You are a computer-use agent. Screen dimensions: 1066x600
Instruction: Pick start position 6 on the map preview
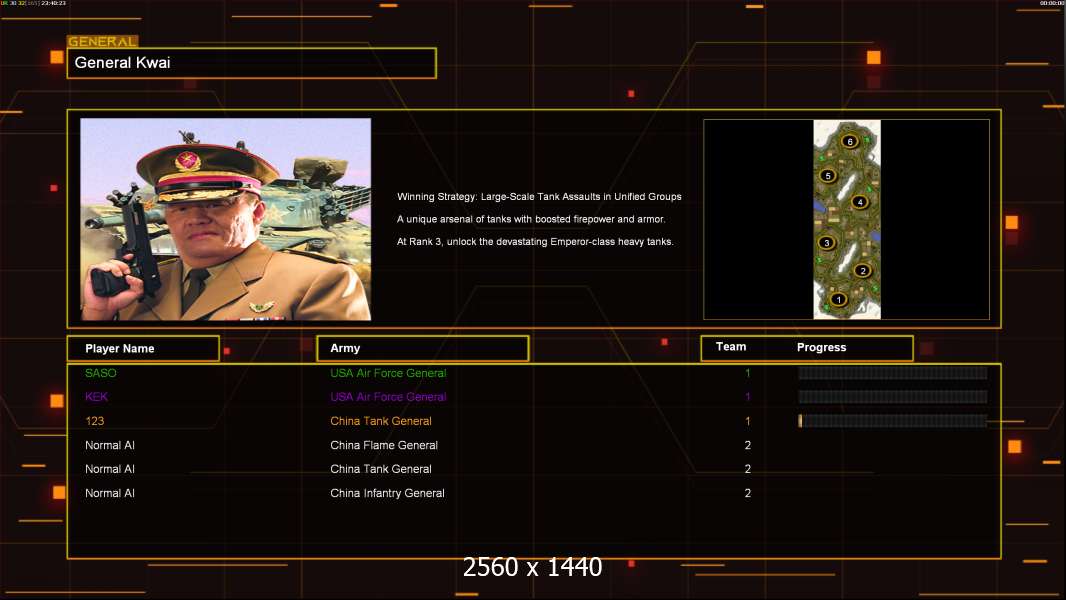pyautogui.click(x=850, y=142)
